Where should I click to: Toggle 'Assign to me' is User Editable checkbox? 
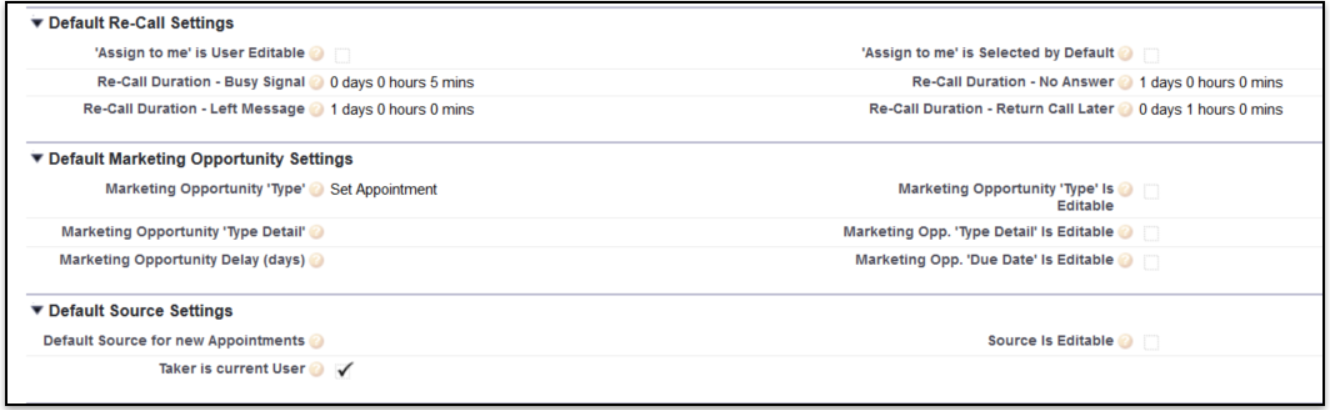tap(342, 54)
